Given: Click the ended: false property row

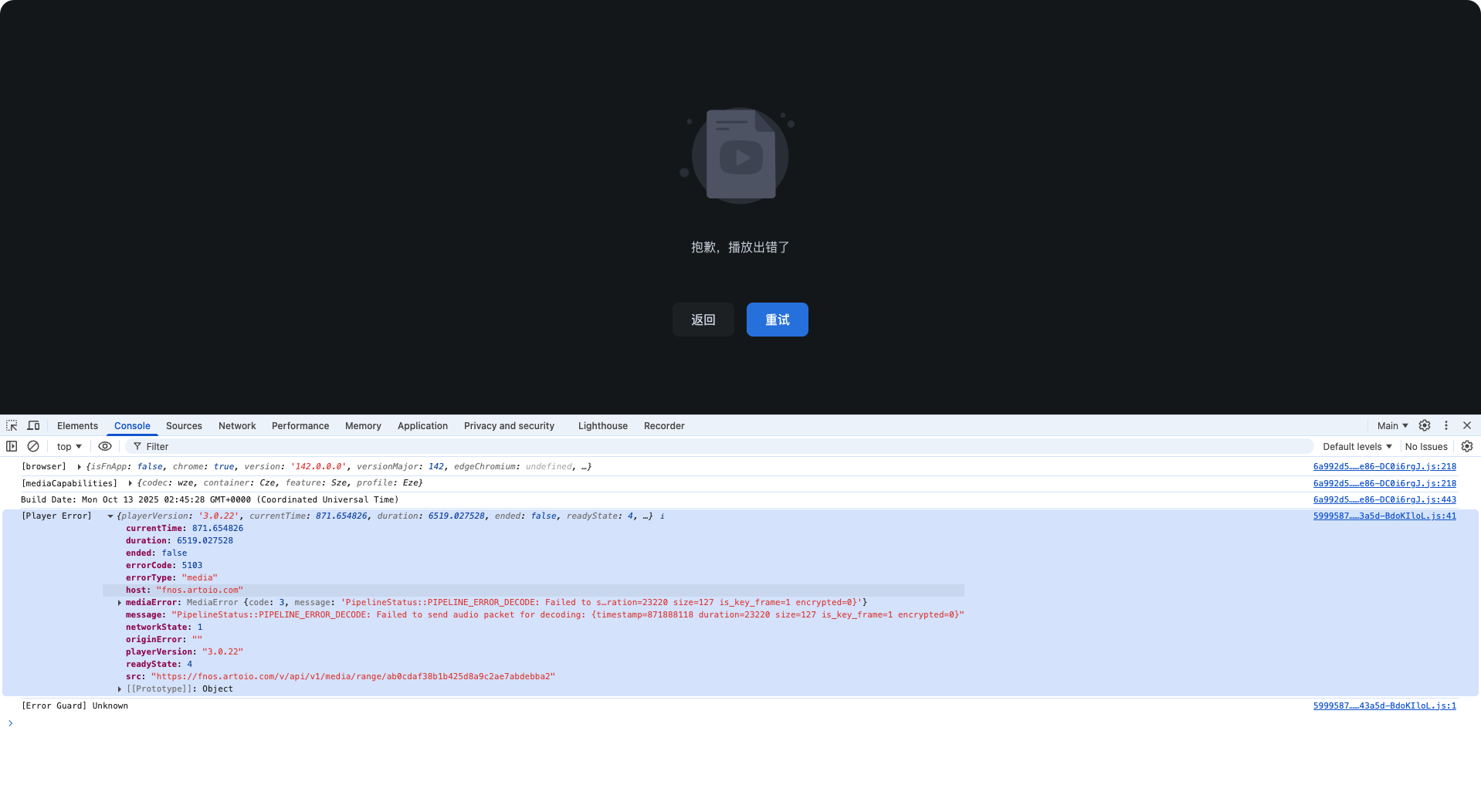Looking at the screenshot, I should point(156,553).
